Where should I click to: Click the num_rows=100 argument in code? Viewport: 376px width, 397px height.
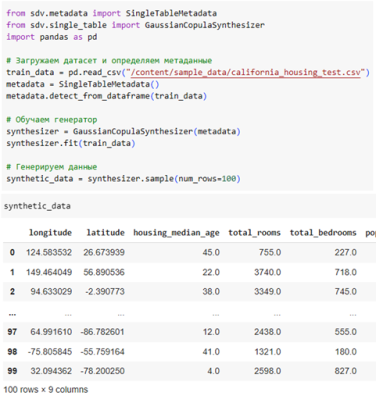[x=207, y=179]
